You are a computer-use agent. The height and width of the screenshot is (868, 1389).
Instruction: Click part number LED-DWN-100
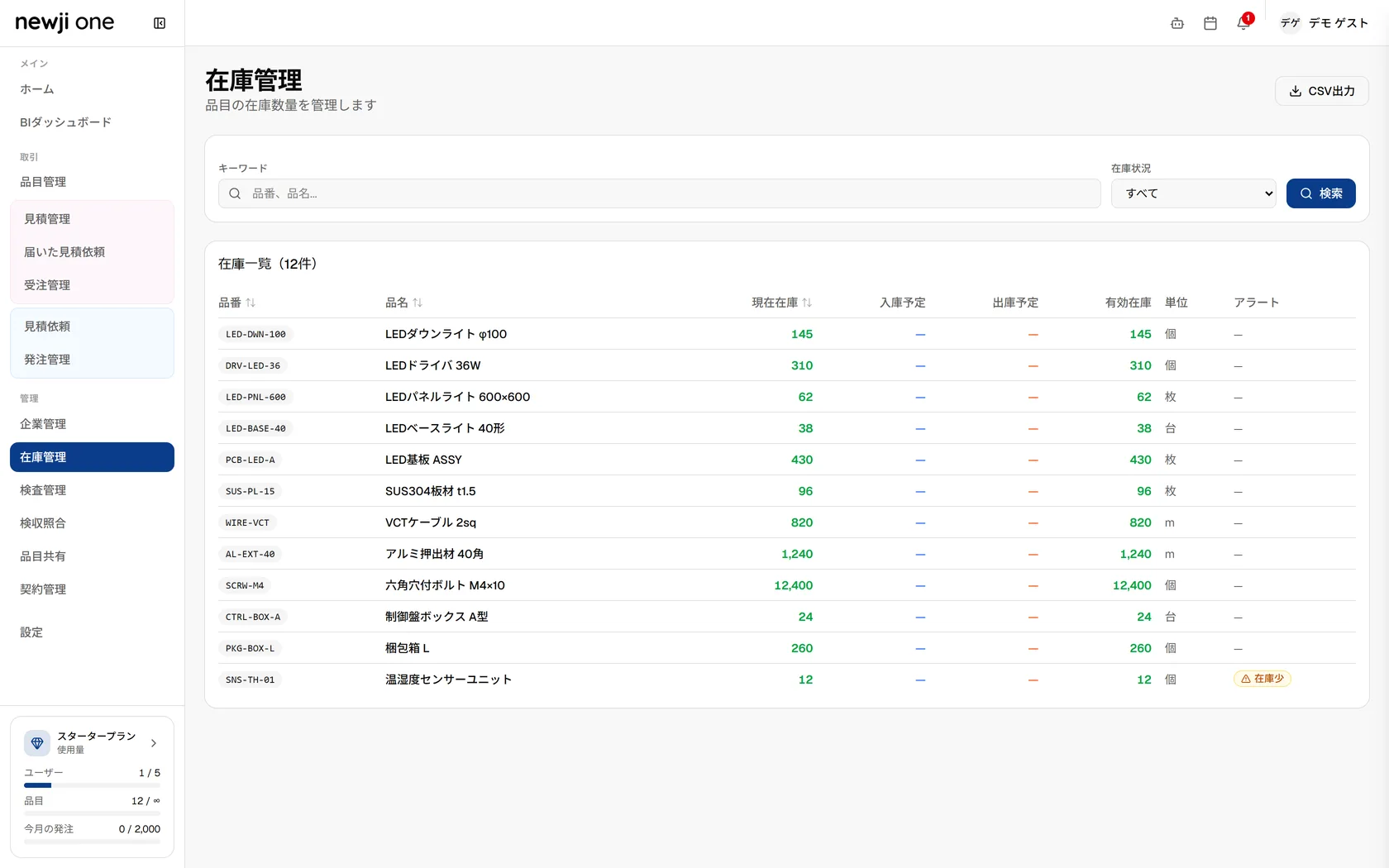(x=255, y=334)
